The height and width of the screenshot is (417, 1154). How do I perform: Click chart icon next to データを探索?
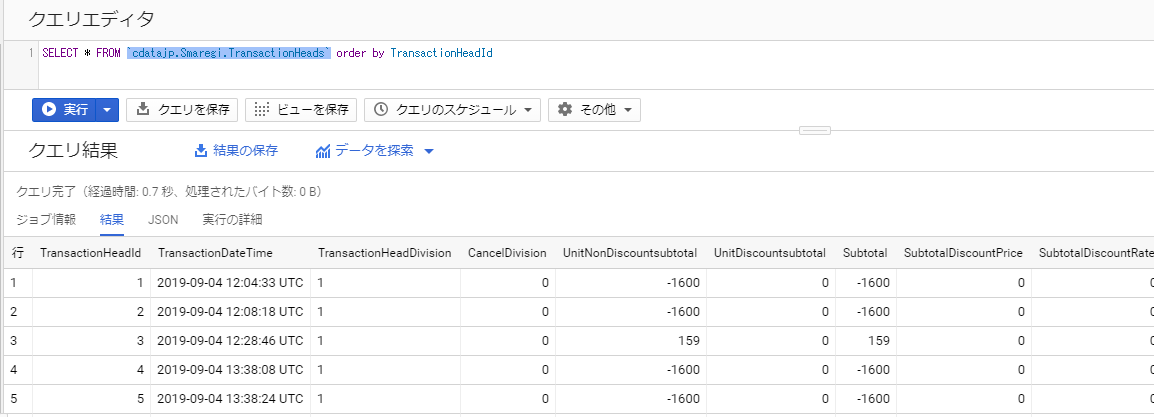[x=322, y=152]
